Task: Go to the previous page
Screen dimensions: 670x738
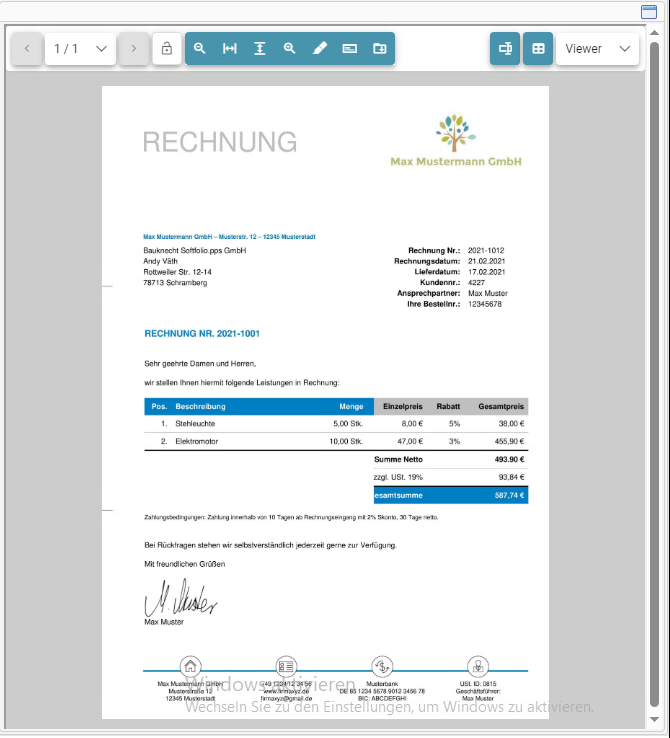Action: pyautogui.click(x=27, y=48)
